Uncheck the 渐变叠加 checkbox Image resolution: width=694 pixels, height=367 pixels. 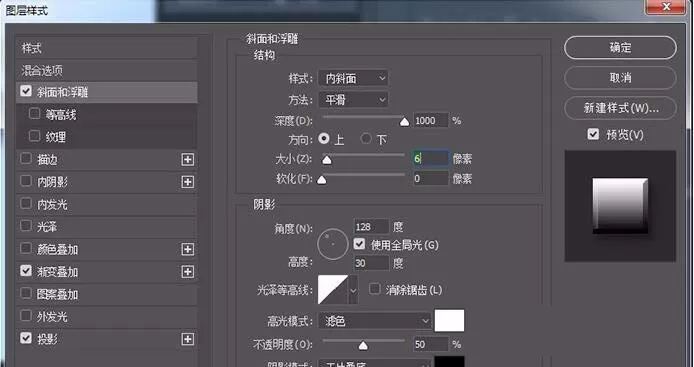pyautogui.click(x=26, y=270)
